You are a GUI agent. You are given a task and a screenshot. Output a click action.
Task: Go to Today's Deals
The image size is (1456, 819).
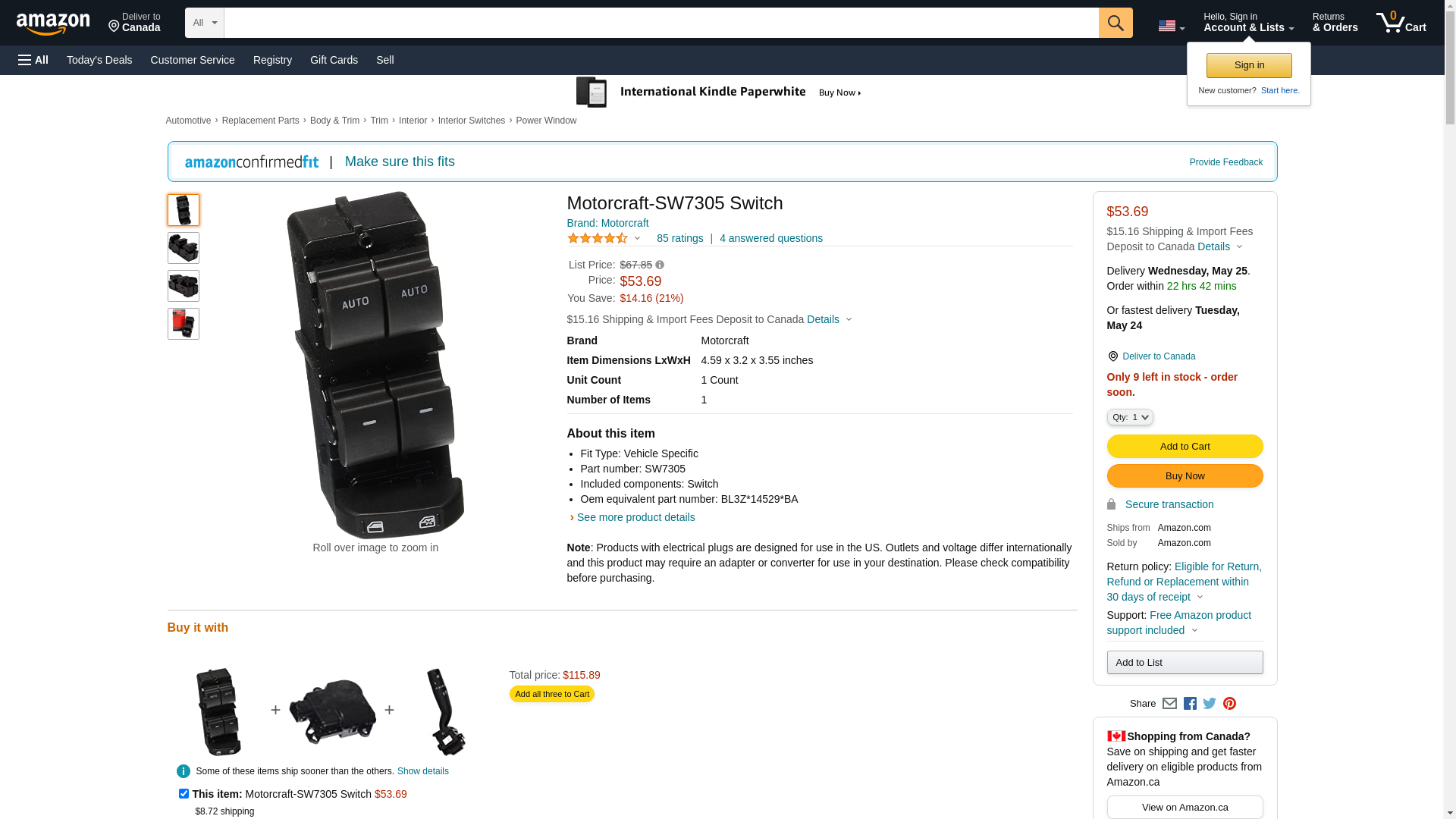pyautogui.click(x=99, y=60)
